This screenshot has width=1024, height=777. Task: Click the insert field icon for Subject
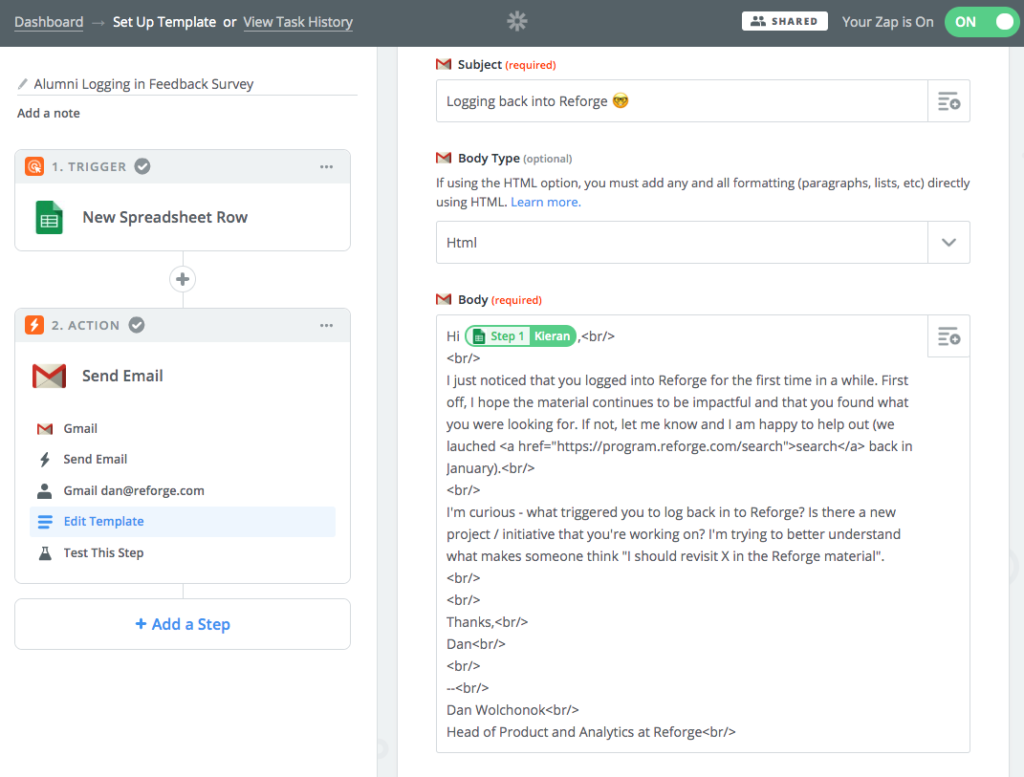pos(948,101)
